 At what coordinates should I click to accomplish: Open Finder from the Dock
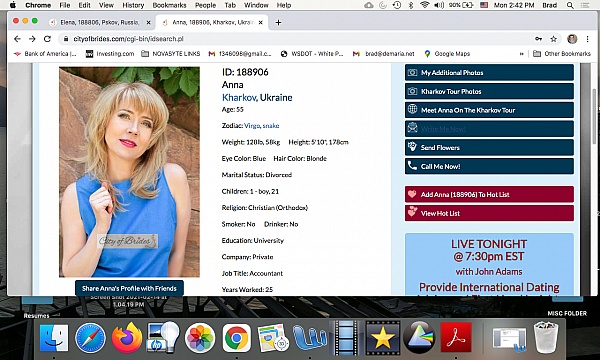pyautogui.click(x=54, y=338)
